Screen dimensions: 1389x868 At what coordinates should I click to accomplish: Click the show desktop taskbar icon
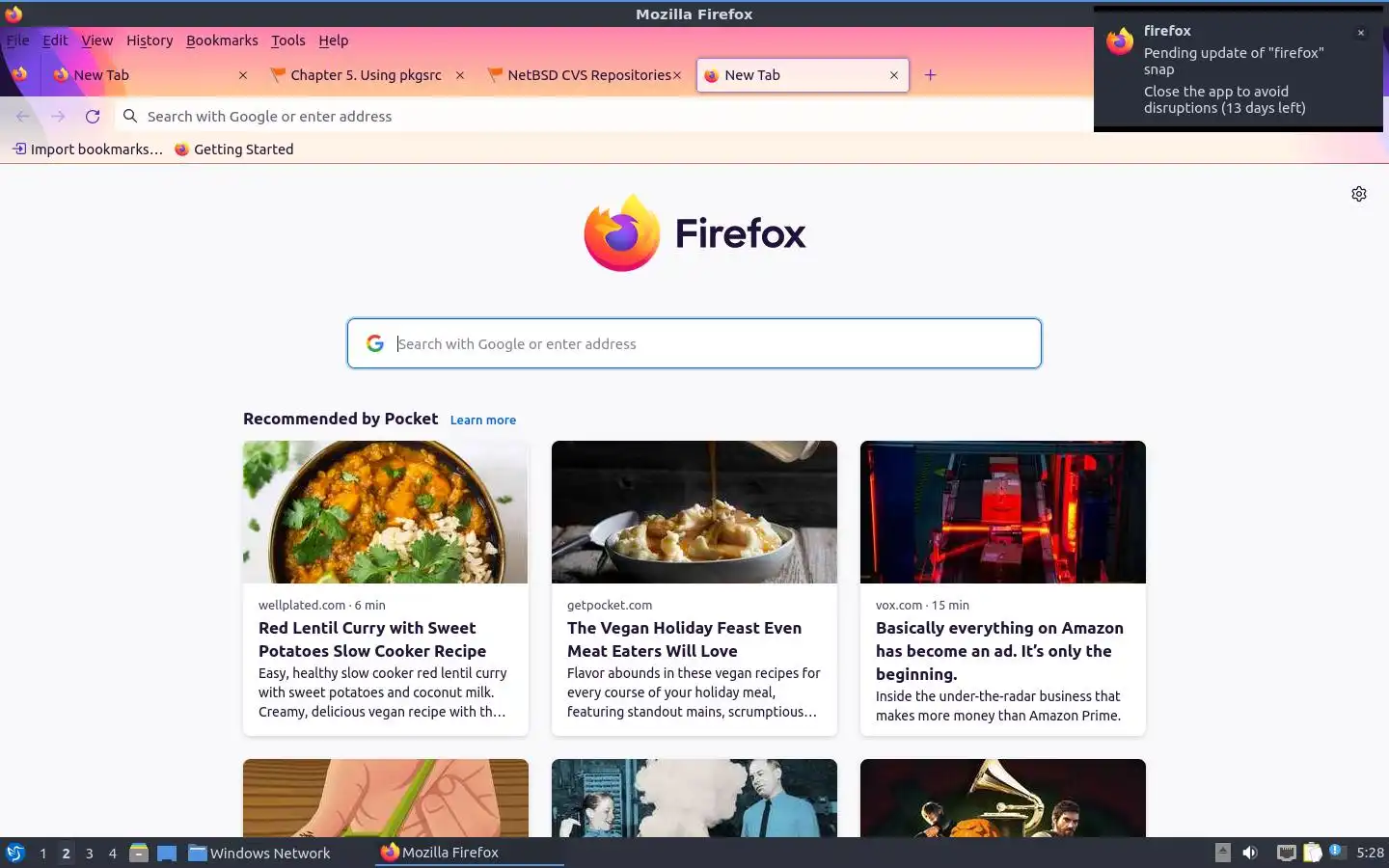[167, 853]
